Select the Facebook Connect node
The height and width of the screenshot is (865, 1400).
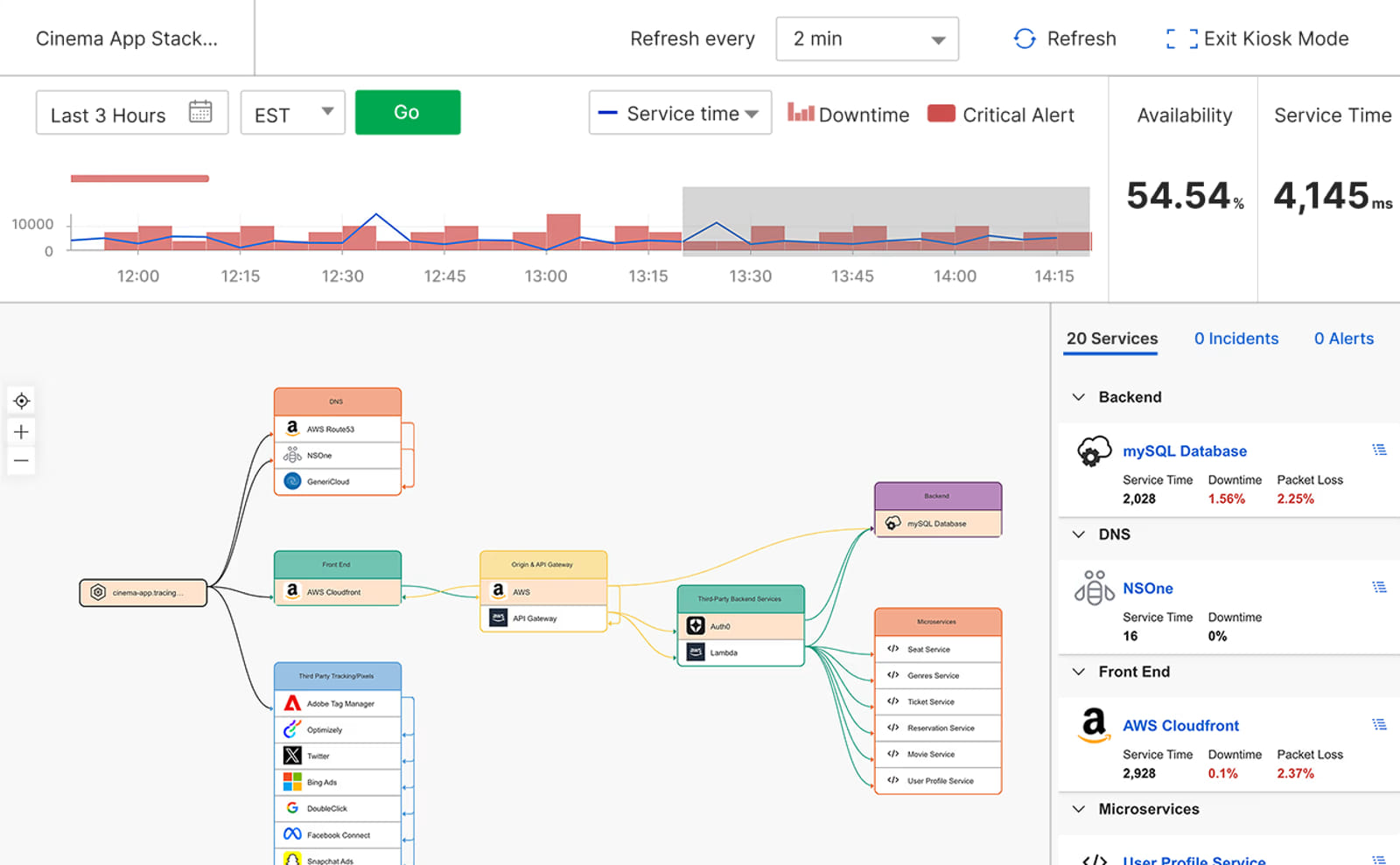[337, 835]
